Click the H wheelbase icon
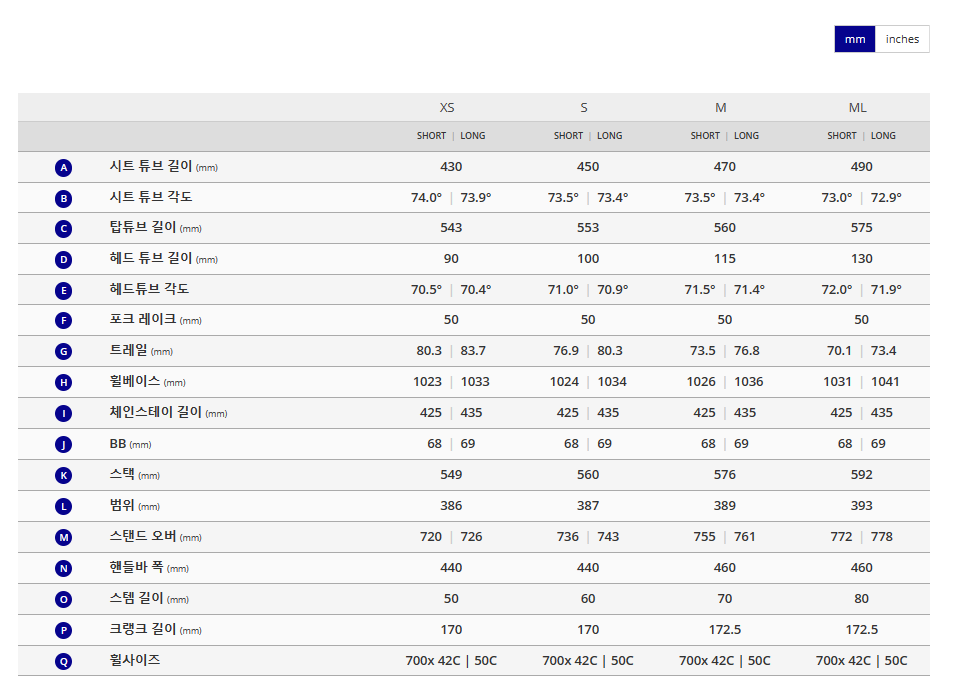 63,382
